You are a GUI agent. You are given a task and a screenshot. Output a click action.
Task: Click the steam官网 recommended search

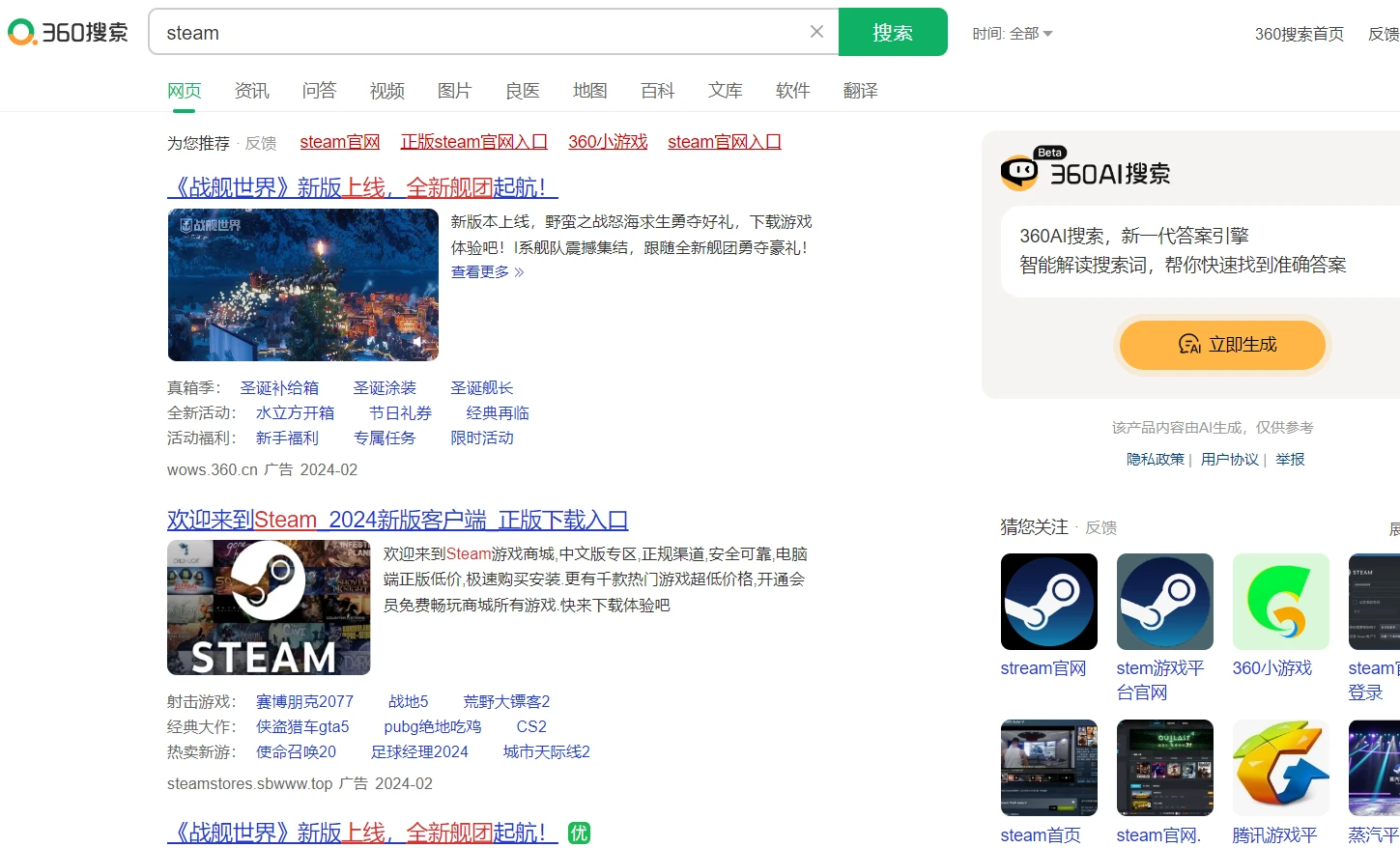coord(340,142)
